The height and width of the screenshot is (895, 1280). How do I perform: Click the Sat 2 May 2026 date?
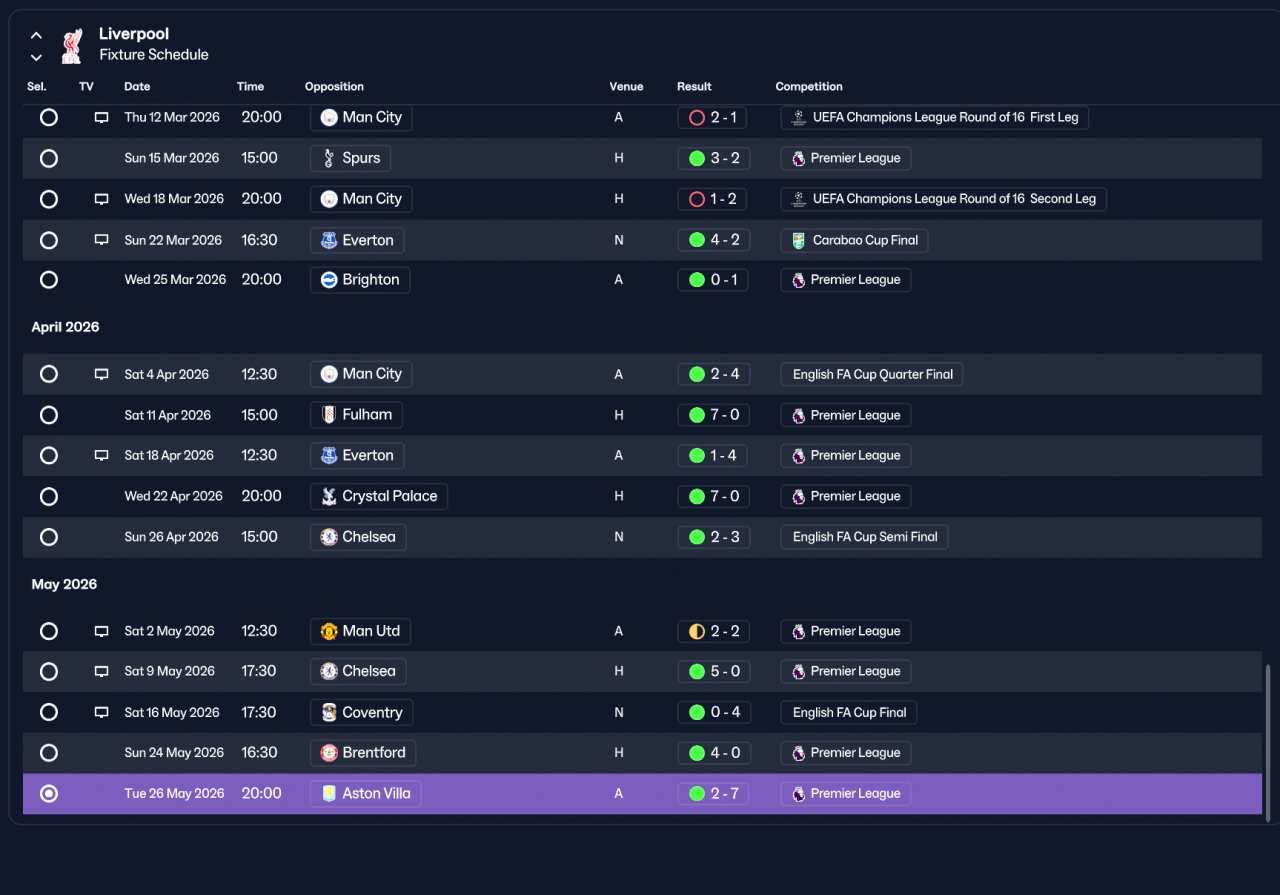click(x=170, y=632)
